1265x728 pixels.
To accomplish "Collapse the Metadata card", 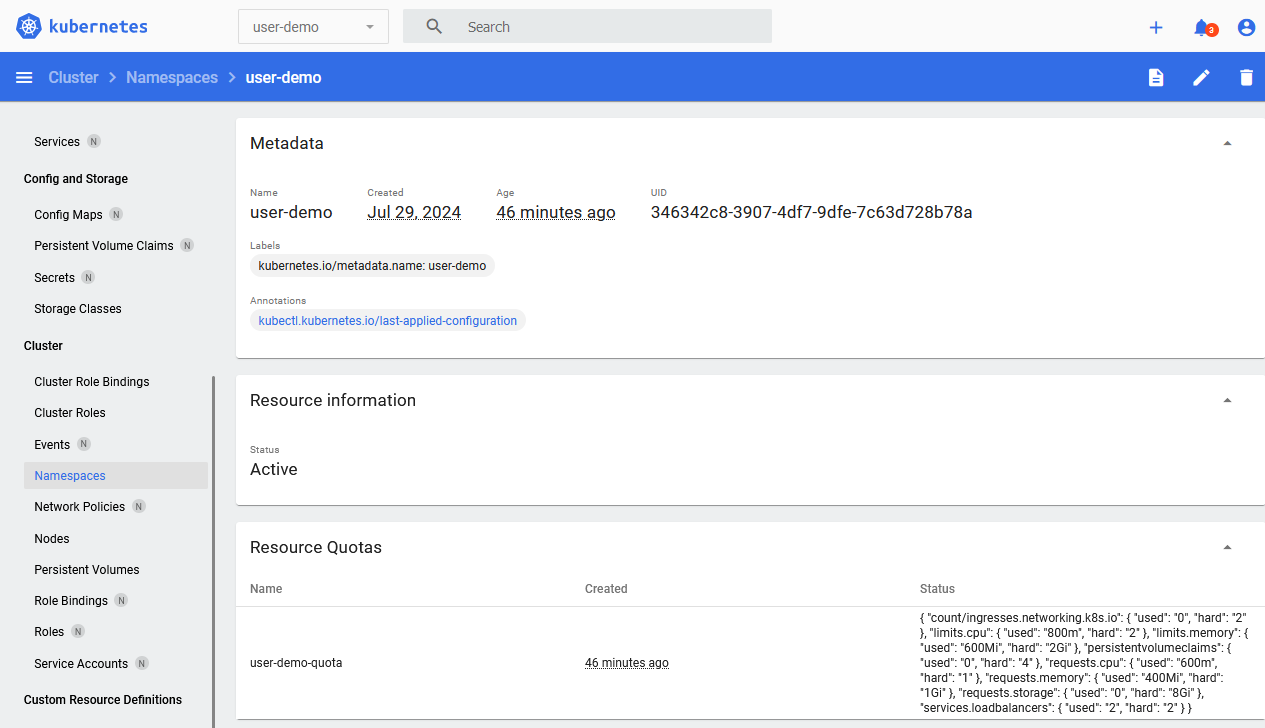I will [x=1227, y=143].
